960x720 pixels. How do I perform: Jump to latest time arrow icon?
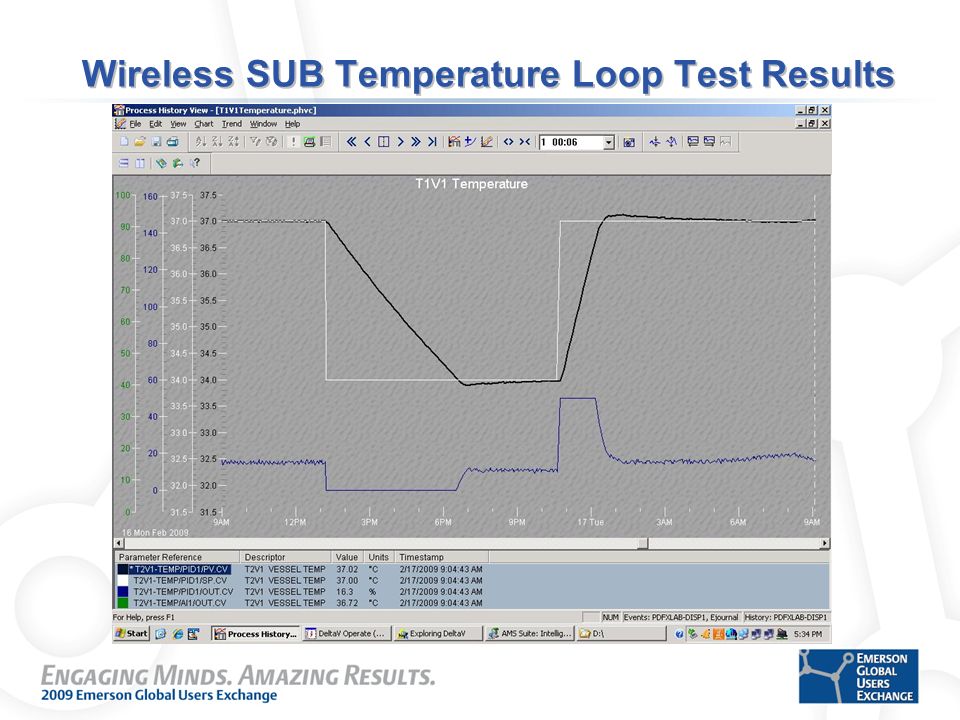point(432,142)
